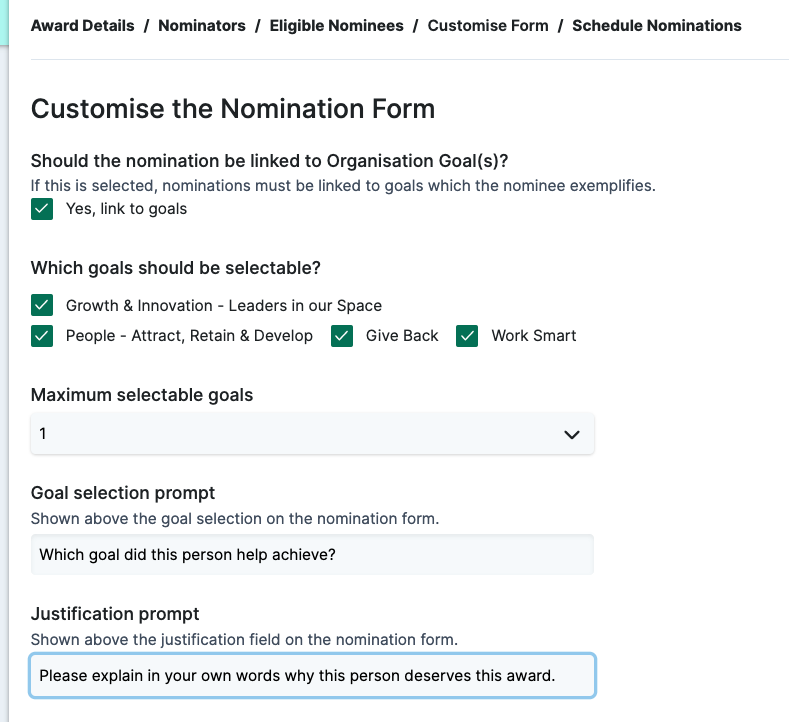Viewport: 789px width, 722px height.
Task: Click the Goal selection prompt text field
Action: click(312, 554)
